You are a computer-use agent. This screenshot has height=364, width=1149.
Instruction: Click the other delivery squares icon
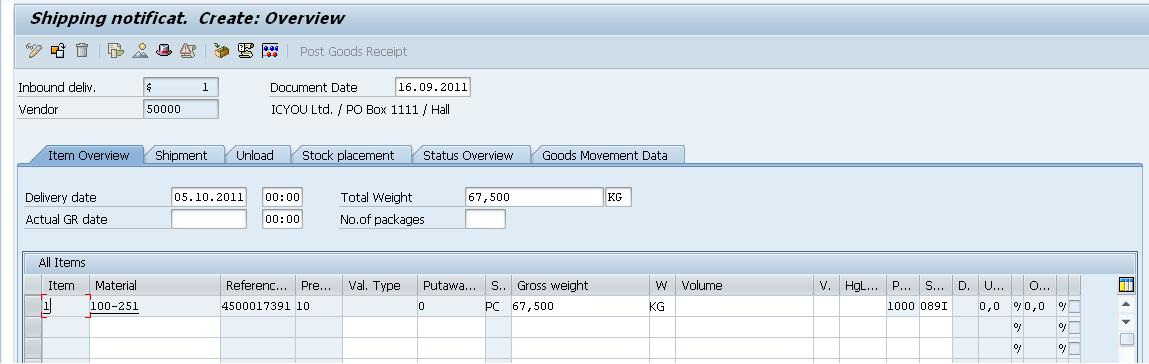[x=58, y=51]
